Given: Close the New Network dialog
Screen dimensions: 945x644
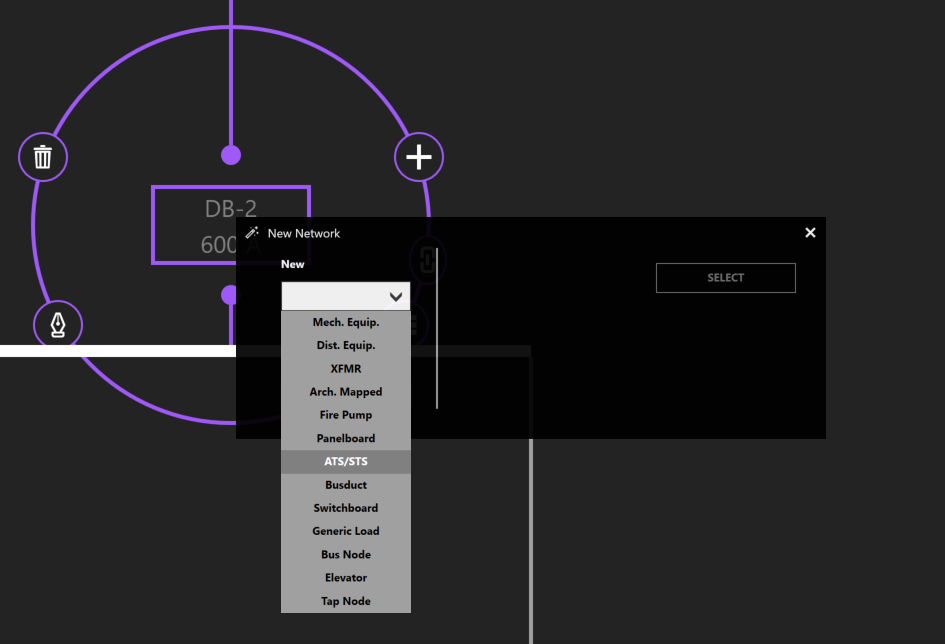Looking at the screenshot, I should pos(810,233).
